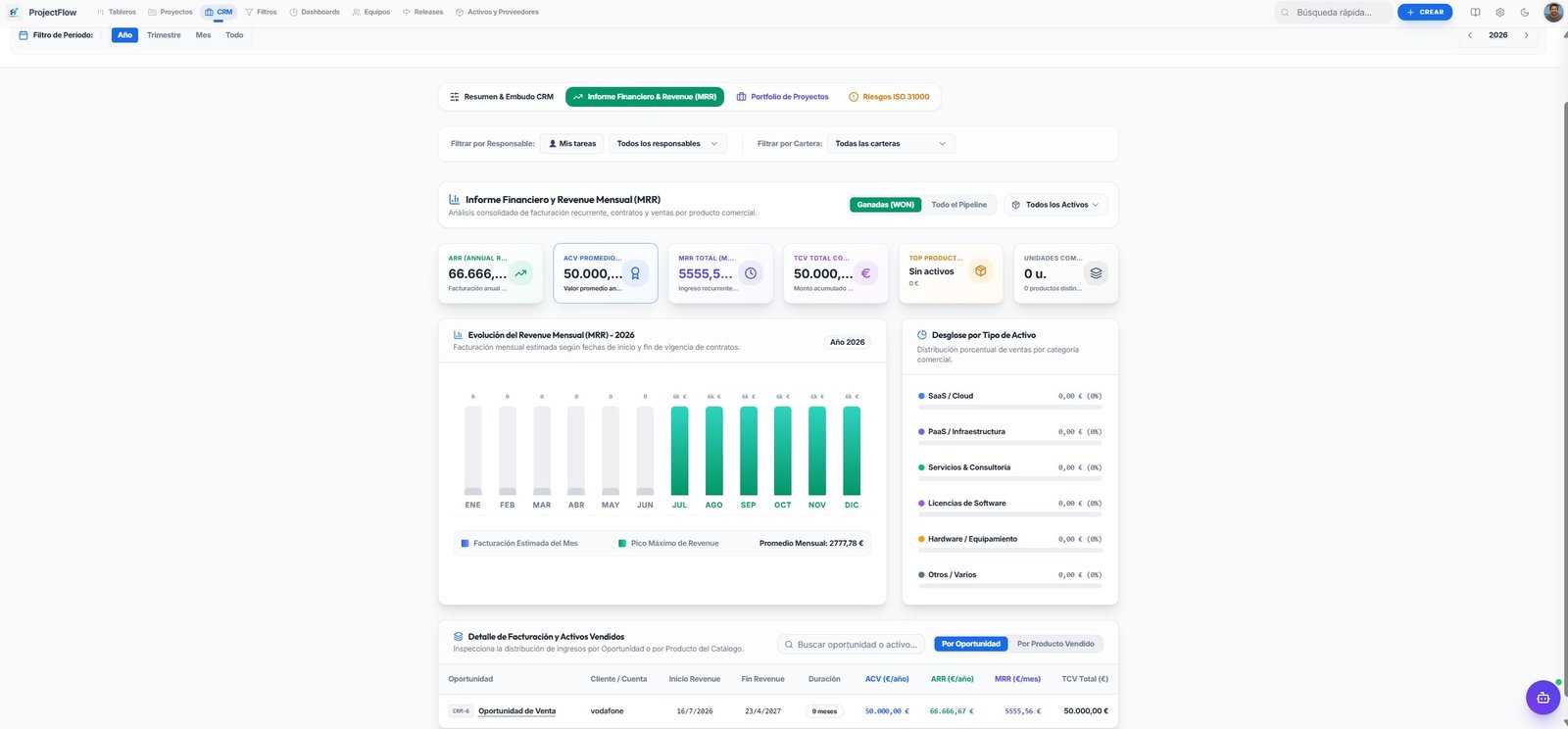Screen dimensions: 1568x729
Task: Click the bar chart icon beside Informe Financiero title
Action: (454, 199)
